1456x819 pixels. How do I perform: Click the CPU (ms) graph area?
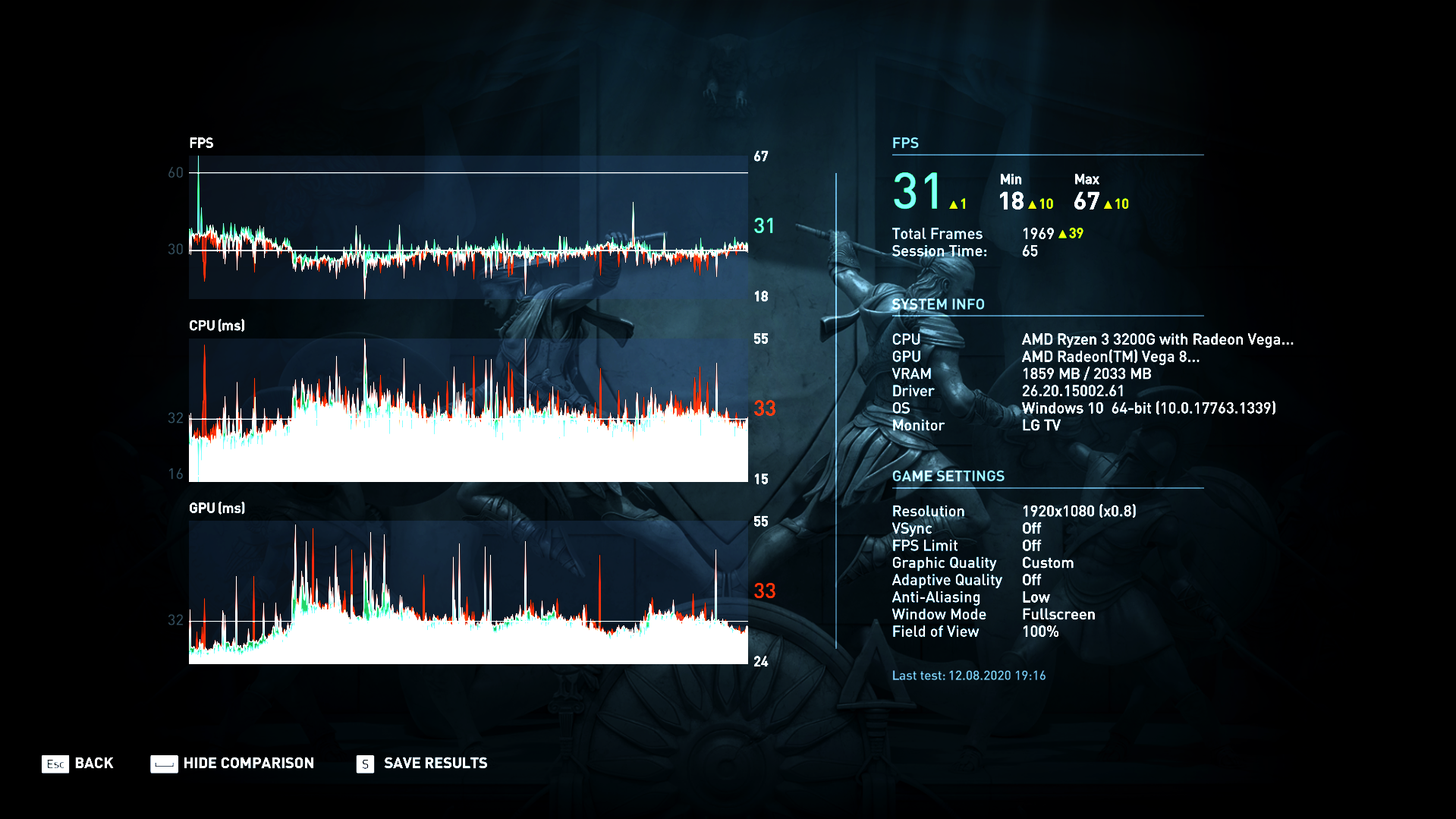pos(468,410)
